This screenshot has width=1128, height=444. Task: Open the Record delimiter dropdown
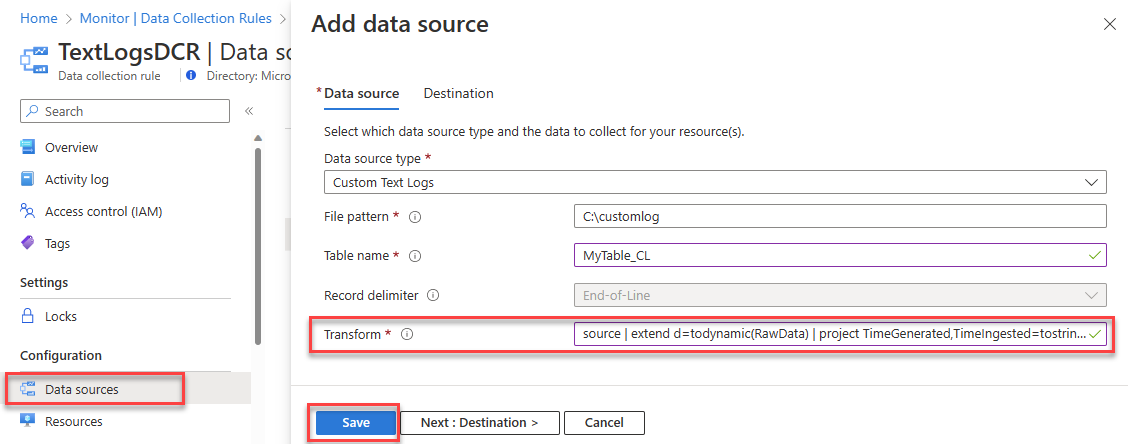click(x=838, y=295)
